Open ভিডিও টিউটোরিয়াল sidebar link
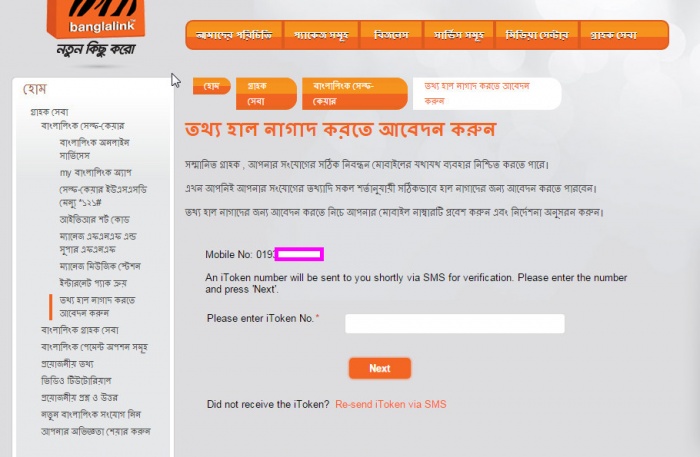Viewport: 700px width, 457px height. pos(76,381)
